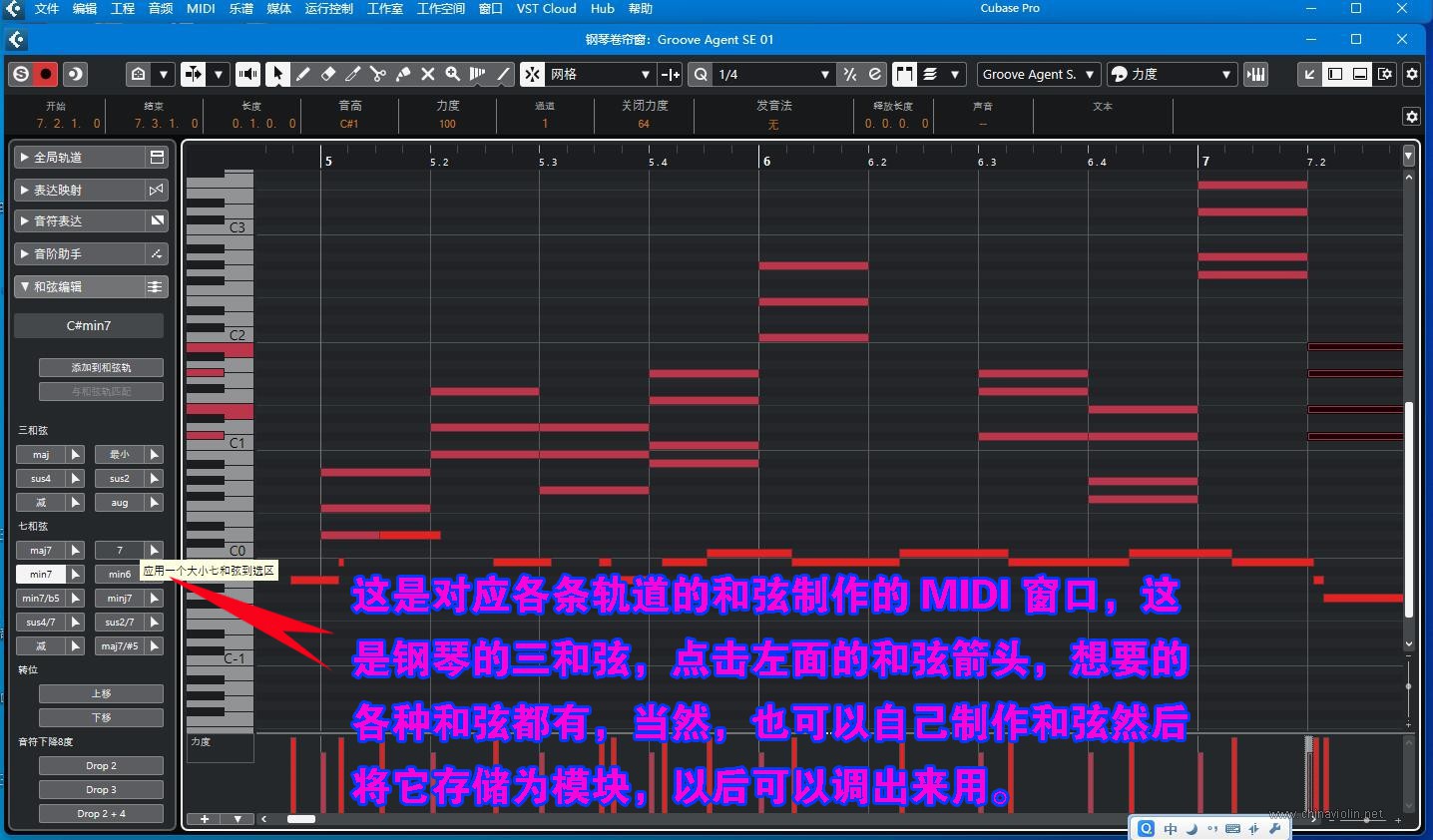This screenshot has height=840, width=1433.
Task: Toggle Show Lower Zone button
Action: 1360,74
